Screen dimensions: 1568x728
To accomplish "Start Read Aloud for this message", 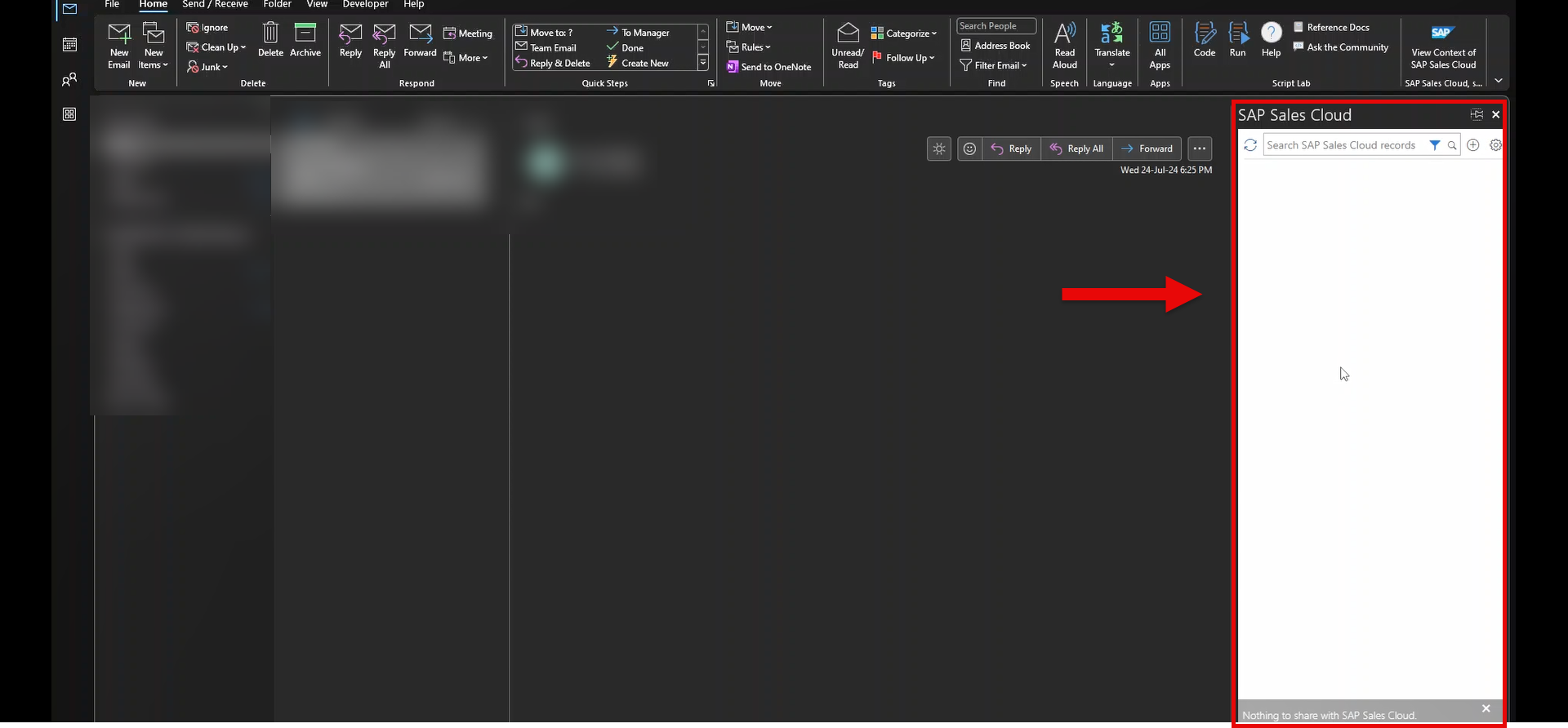I will pos(1065,46).
